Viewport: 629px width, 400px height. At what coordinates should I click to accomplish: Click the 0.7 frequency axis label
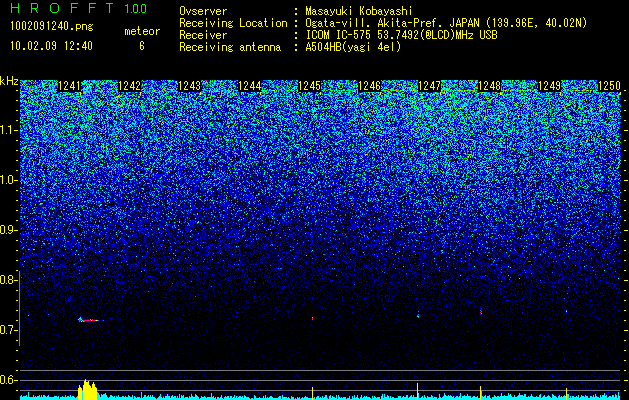click(7, 330)
